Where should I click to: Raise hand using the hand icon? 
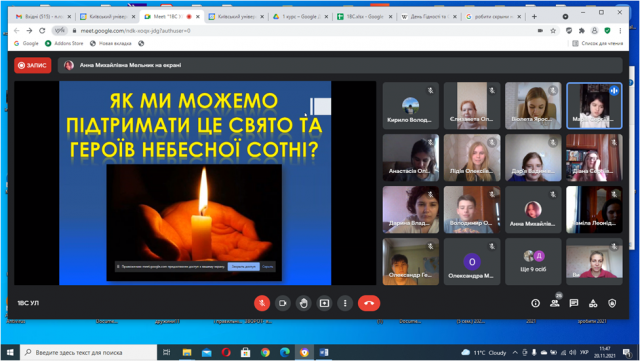click(x=303, y=303)
